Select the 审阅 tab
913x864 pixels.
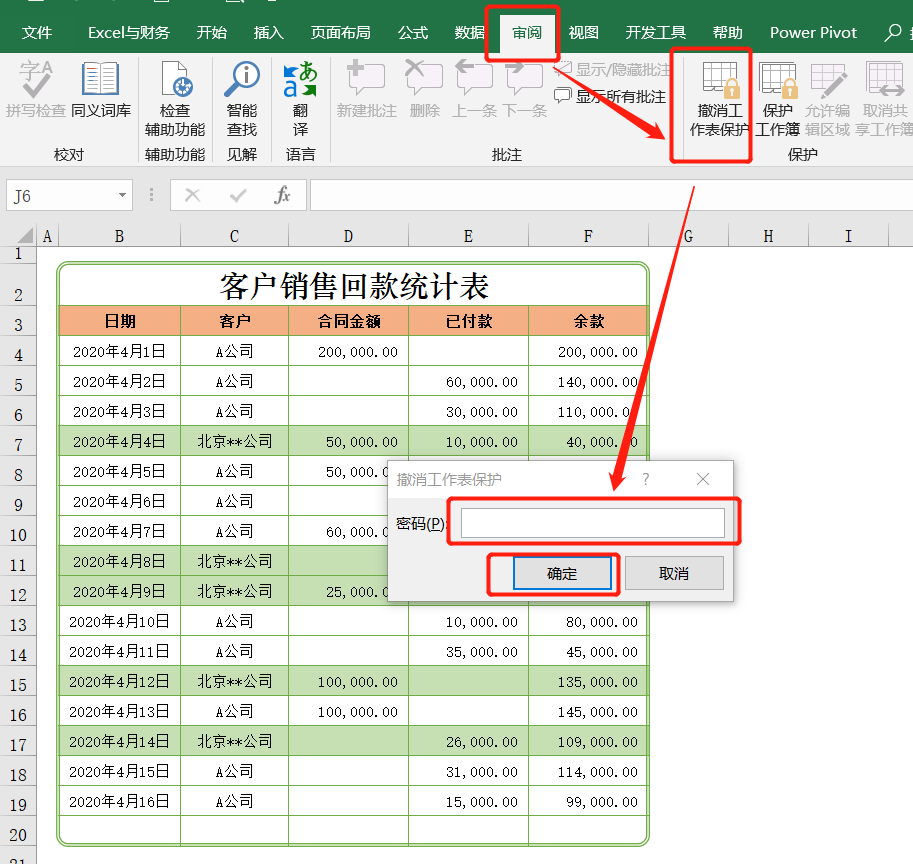pyautogui.click(x=527, y=33)
